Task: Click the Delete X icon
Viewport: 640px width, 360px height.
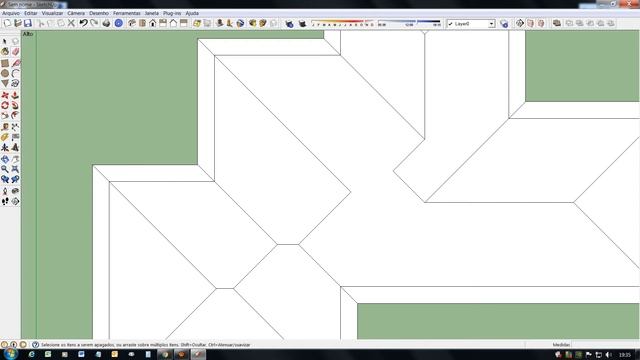Action: tap(71, 23)
